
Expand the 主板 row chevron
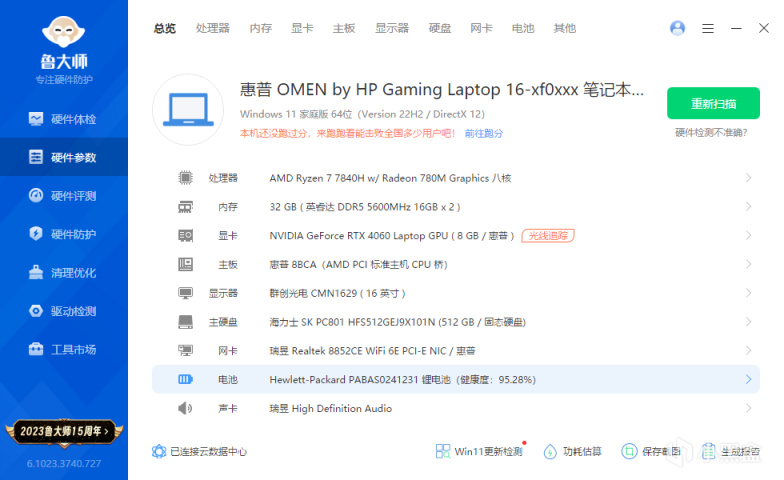pyautogui.click(x=748, y=264)
